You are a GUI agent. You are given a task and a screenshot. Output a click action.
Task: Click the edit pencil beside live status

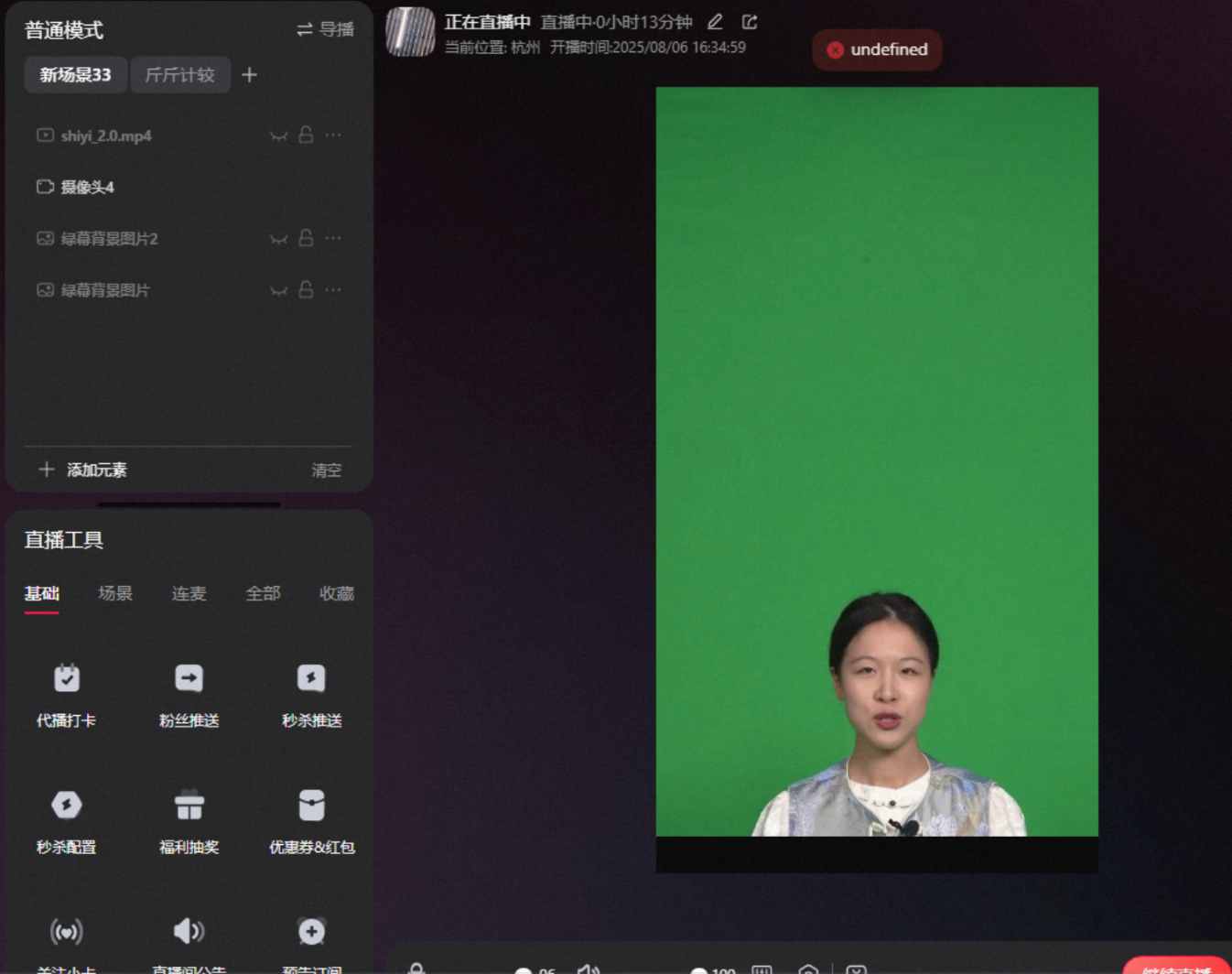[715, 22]
